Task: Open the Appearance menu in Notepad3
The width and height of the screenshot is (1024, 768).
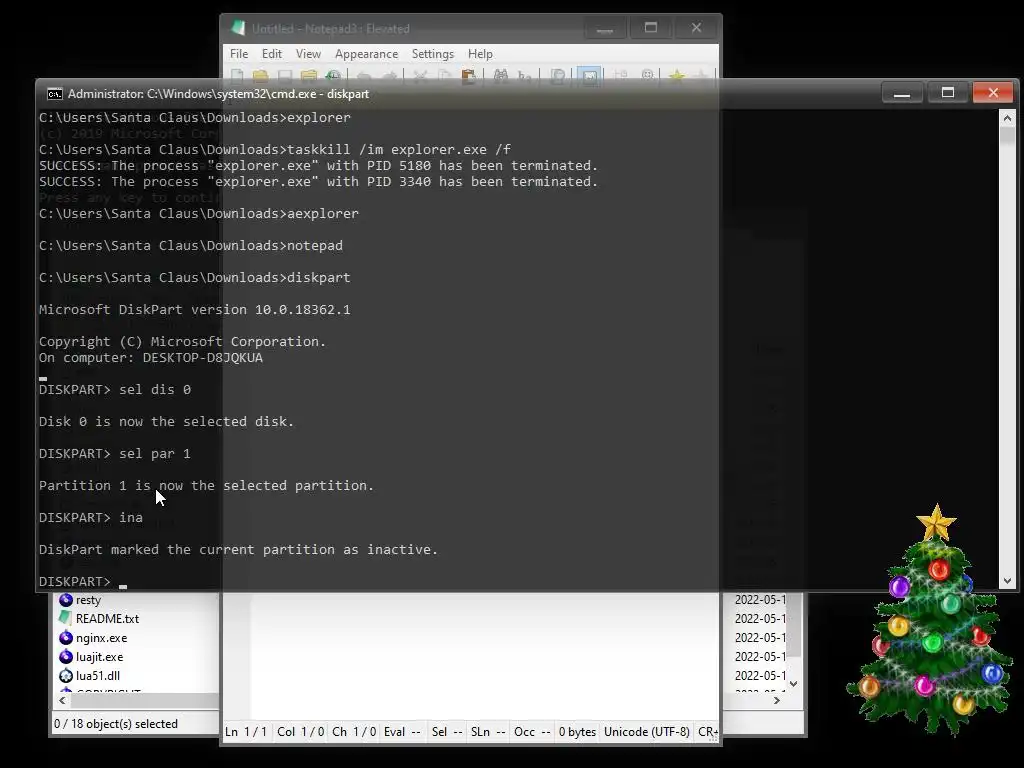Action: click(x=366, y=54)
